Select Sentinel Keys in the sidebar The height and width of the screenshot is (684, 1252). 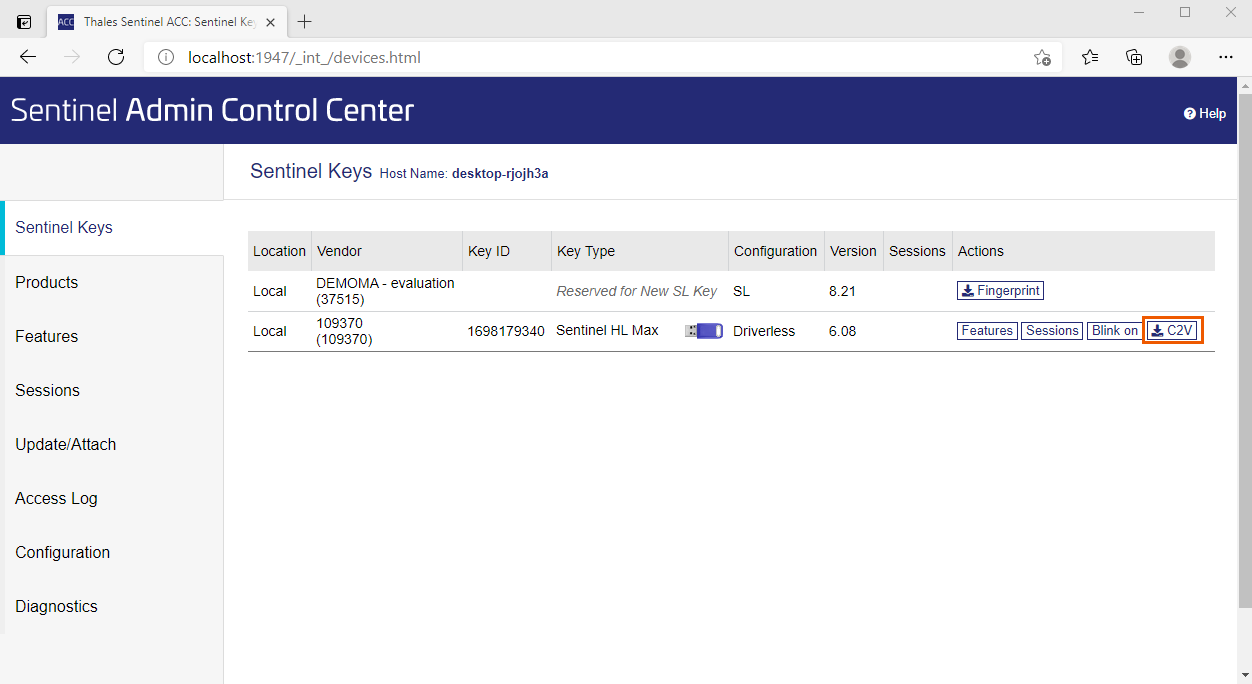112,228
